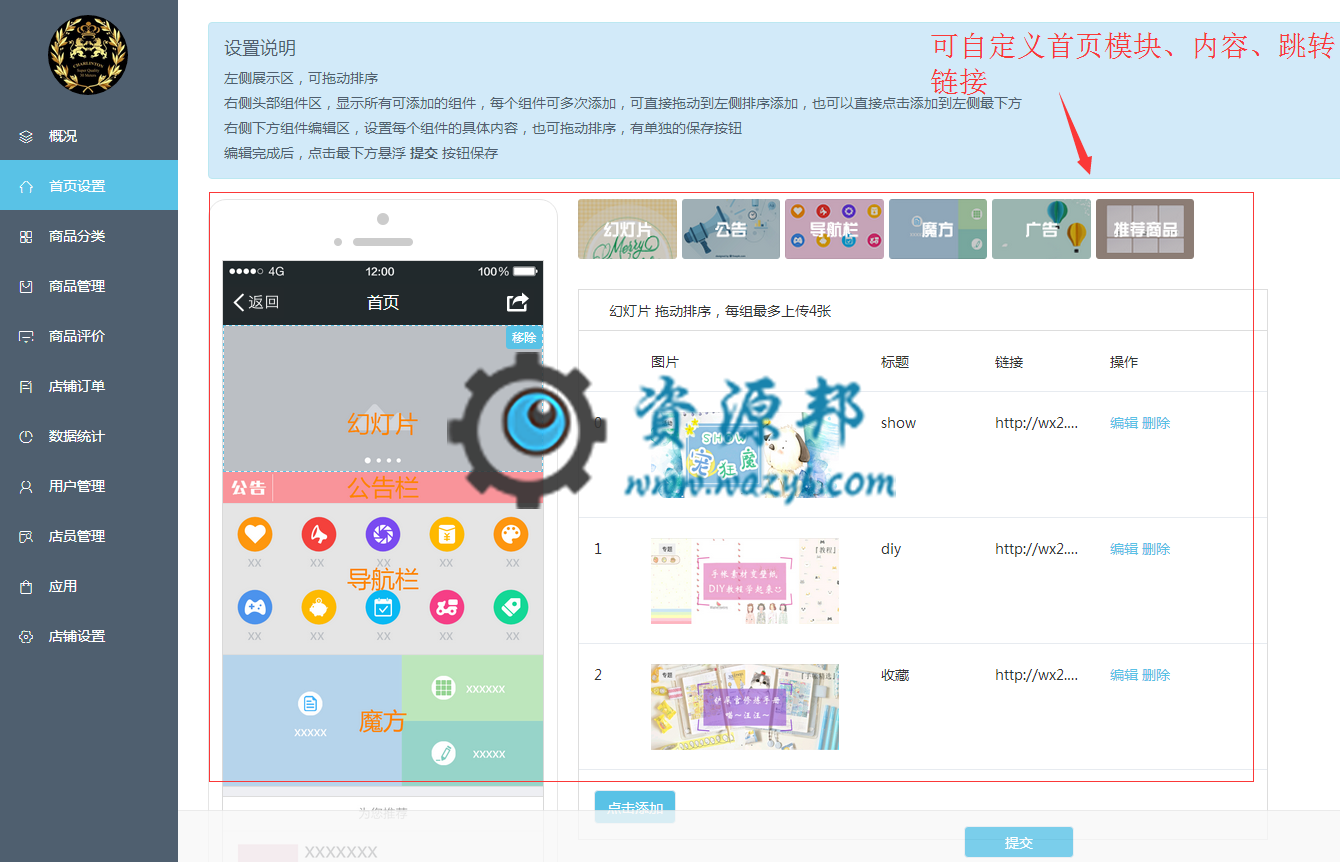Screen dimensions: 1340x862
Task: Click the 公告 label in phone preview
Action: point(249,488)
